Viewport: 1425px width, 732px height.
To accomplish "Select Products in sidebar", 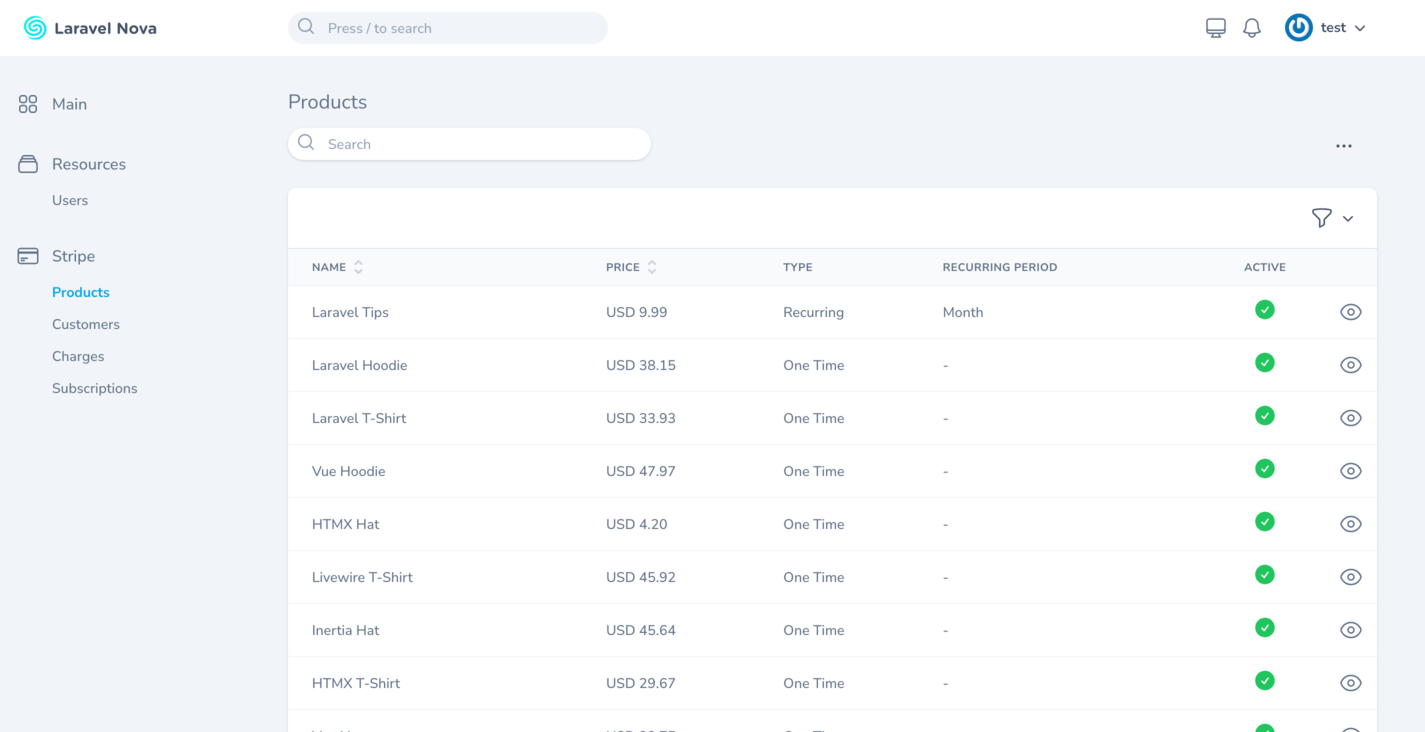I will (81, 292).
